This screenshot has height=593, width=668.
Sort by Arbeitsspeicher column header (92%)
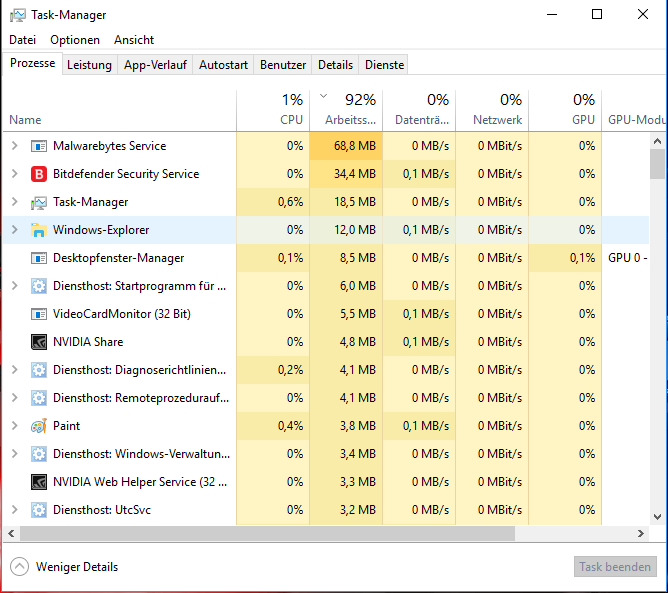pyautogui.click(x=346, y=111)
